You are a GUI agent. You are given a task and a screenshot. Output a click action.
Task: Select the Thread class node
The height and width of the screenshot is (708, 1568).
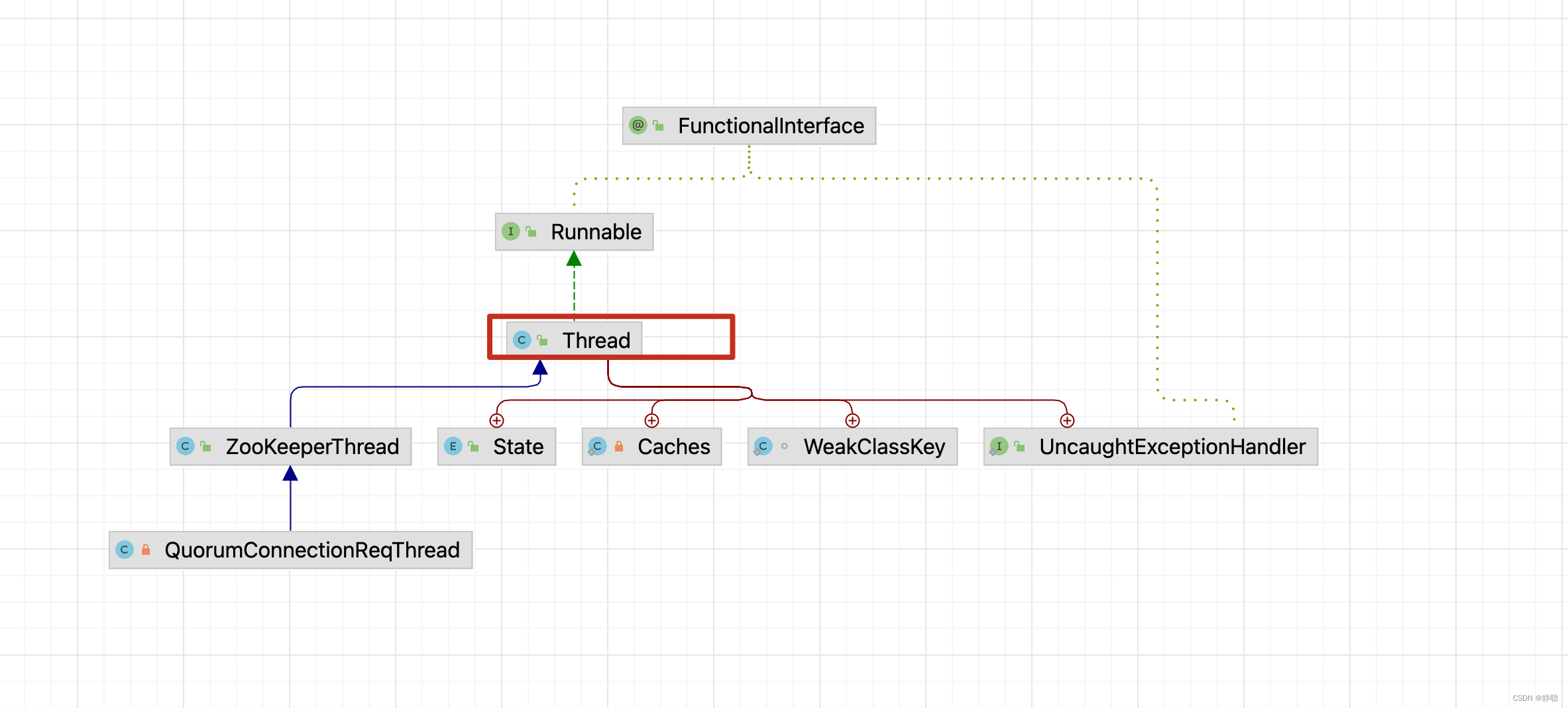(x=574, y=340)
